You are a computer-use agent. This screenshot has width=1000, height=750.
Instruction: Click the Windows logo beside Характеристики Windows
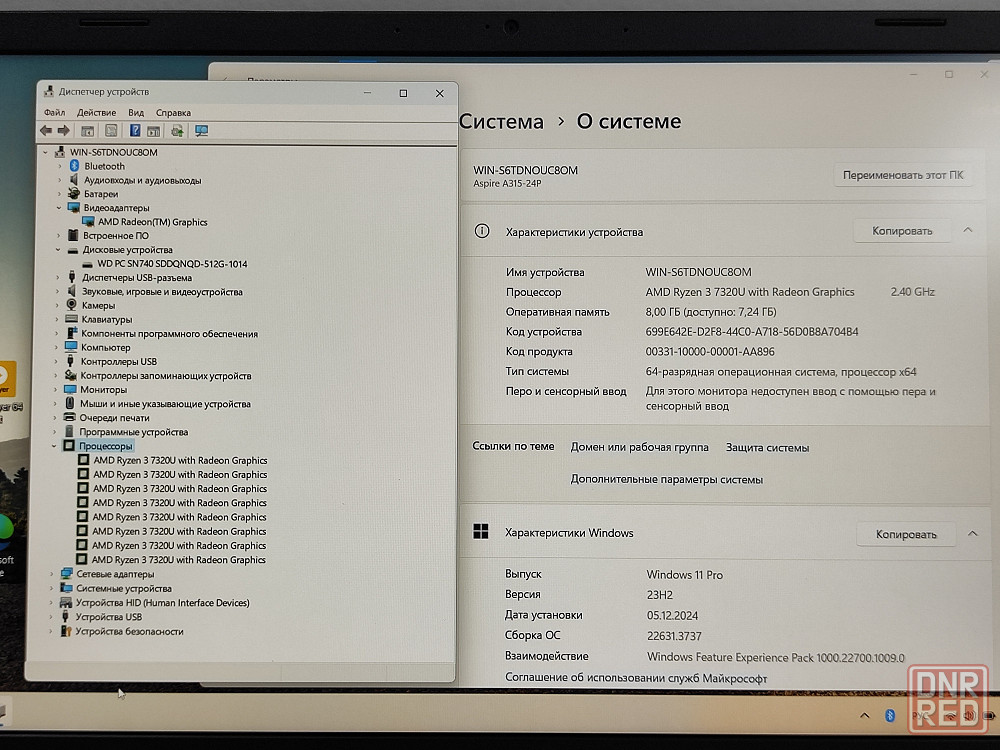(x=481, y=531)
